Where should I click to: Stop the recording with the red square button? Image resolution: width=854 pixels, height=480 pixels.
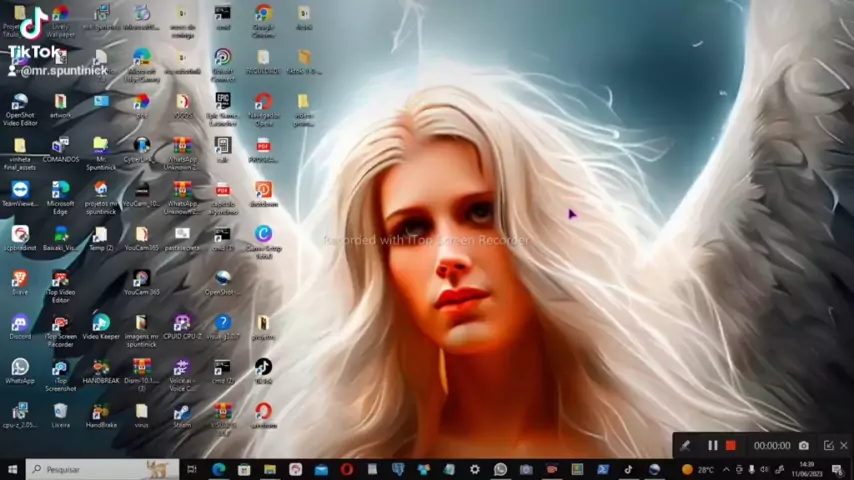point(731,446)
